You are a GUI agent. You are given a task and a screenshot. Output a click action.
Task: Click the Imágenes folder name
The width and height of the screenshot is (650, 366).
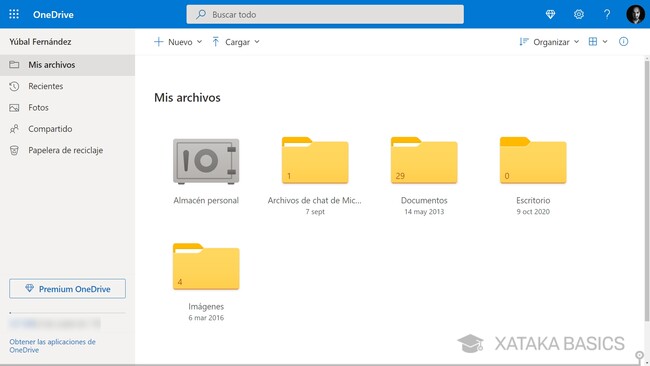(x=206, y=307)
